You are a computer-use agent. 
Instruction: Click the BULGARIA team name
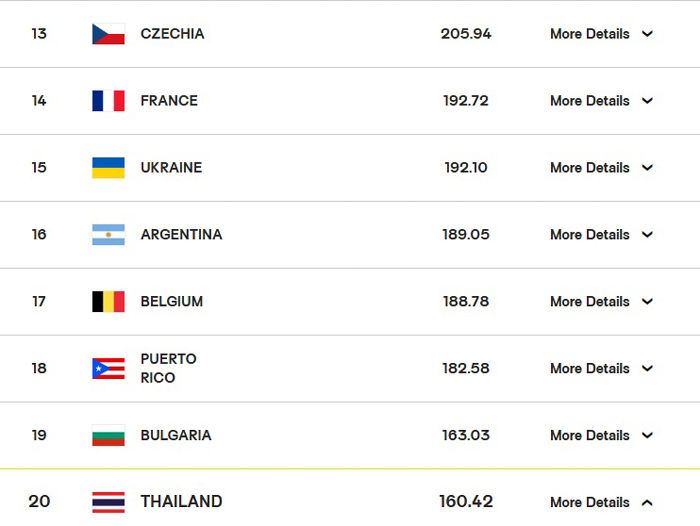(176, 436)
